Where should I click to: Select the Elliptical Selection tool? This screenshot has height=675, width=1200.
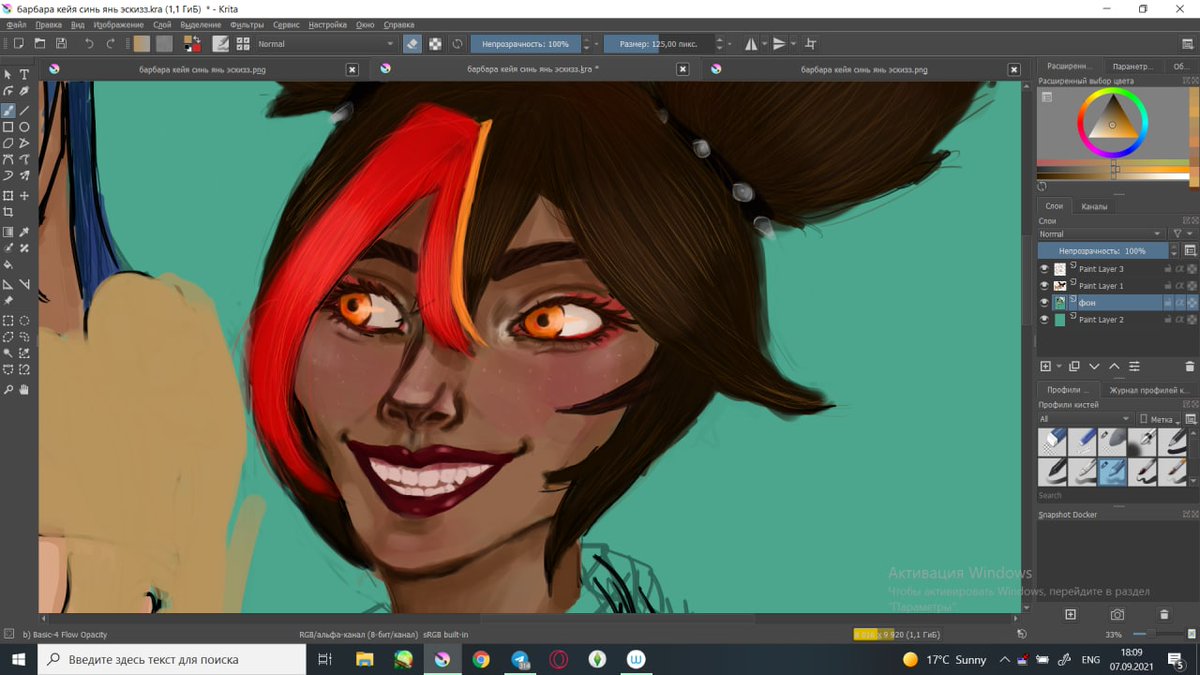click(24, 320)
